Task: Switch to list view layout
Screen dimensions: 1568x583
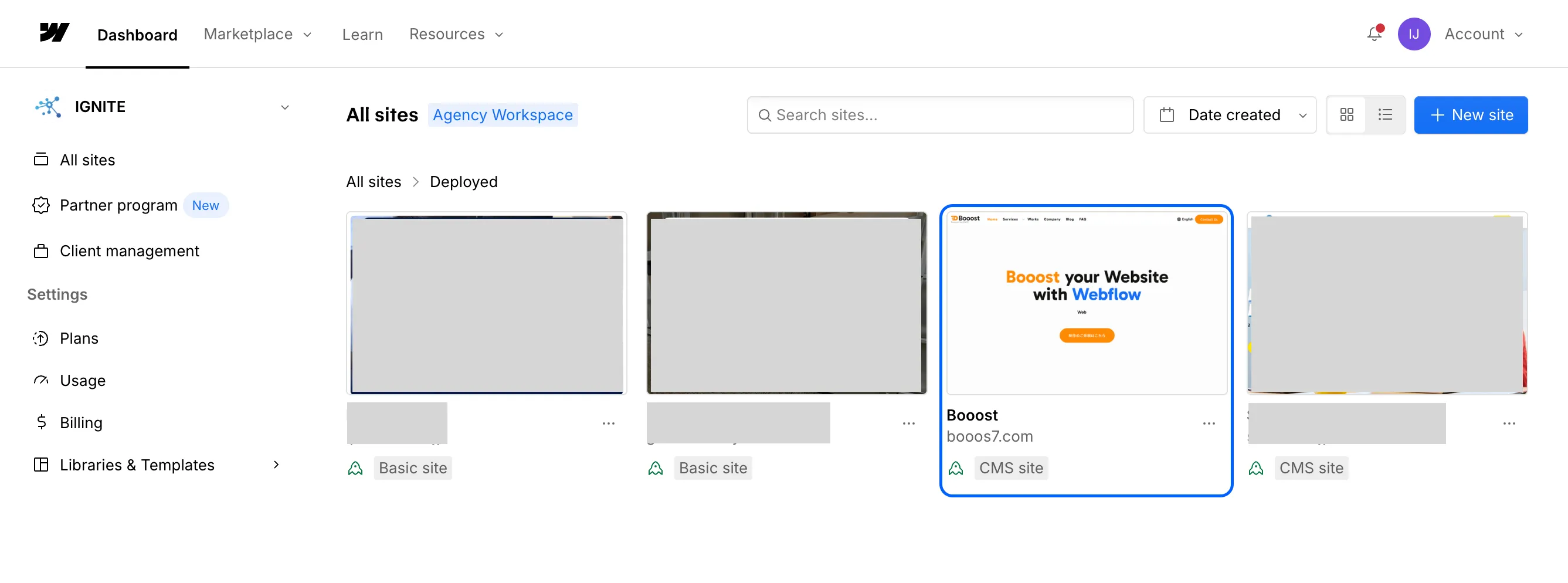Action: click(1385, 114)
